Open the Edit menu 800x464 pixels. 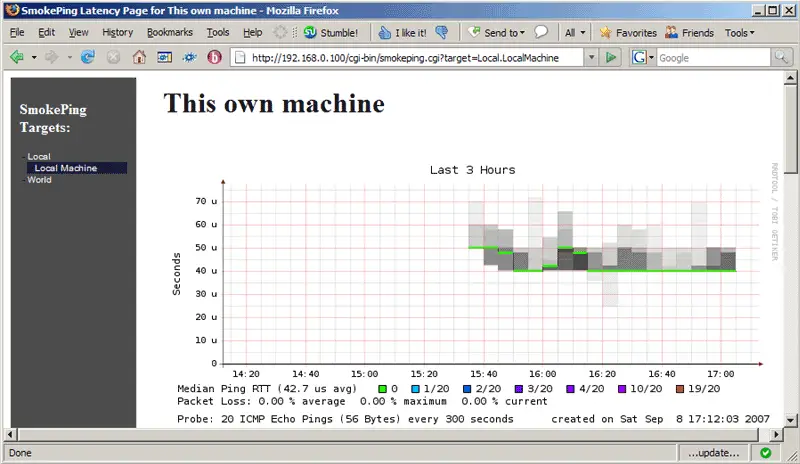pyautogui.click(x=46, y=32)
